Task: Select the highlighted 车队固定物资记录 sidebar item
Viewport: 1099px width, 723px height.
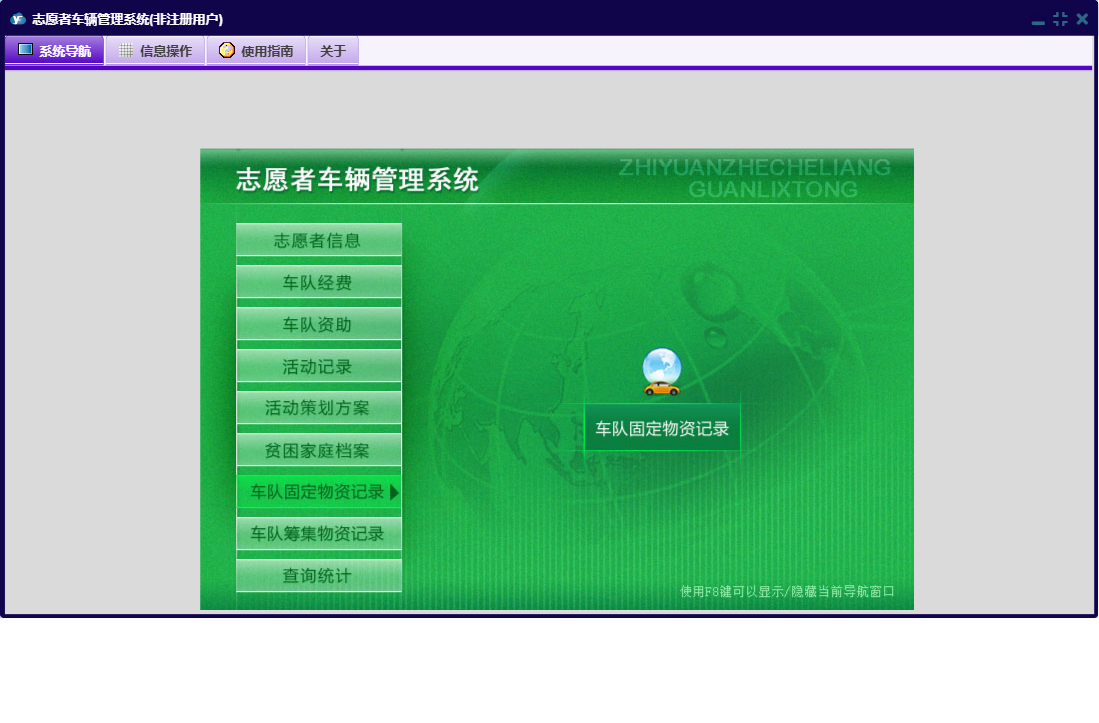Action: [x=319, y=492]
